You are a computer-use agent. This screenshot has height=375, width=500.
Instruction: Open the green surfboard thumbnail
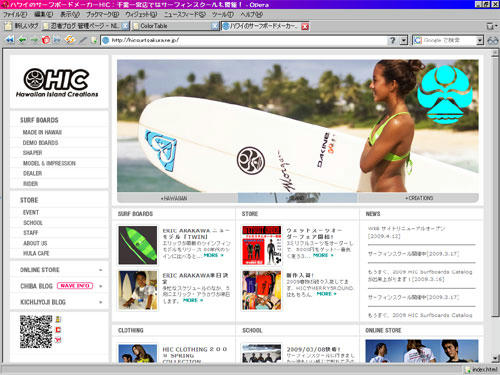[x=138, y=245]
